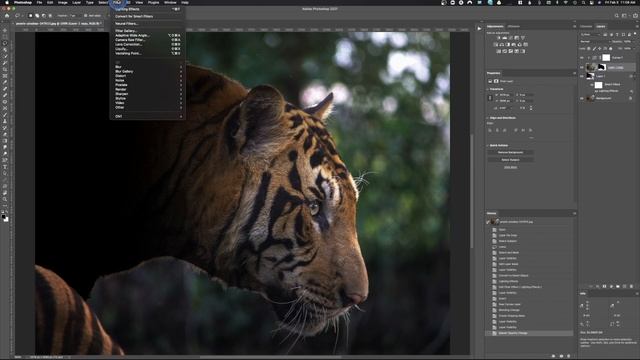Add a layer mask in Layers panel
The image size is (640, 360).
[x=604, y=287]
